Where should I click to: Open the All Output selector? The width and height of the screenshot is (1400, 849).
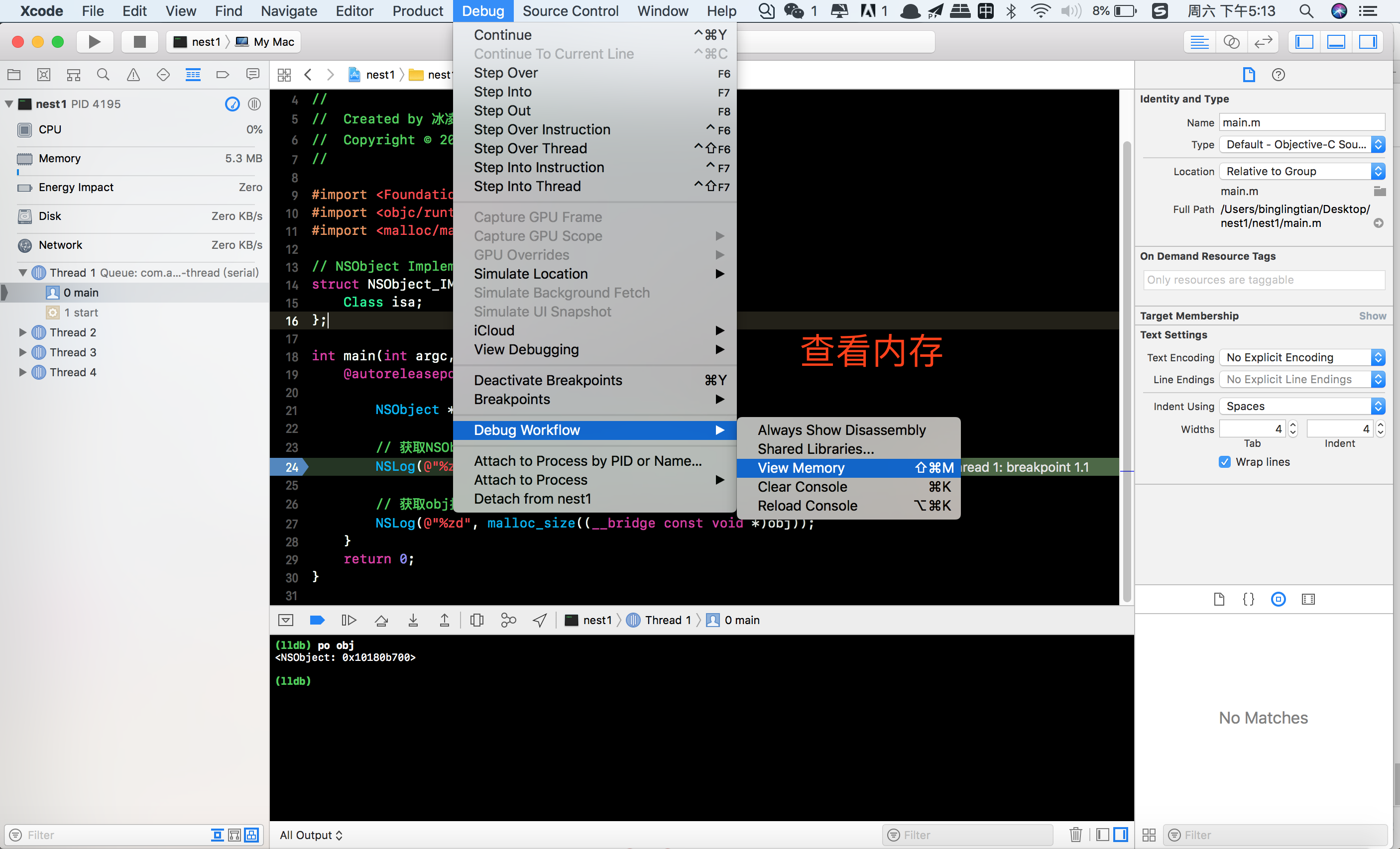pyautogui.click(x=311, y=834)
